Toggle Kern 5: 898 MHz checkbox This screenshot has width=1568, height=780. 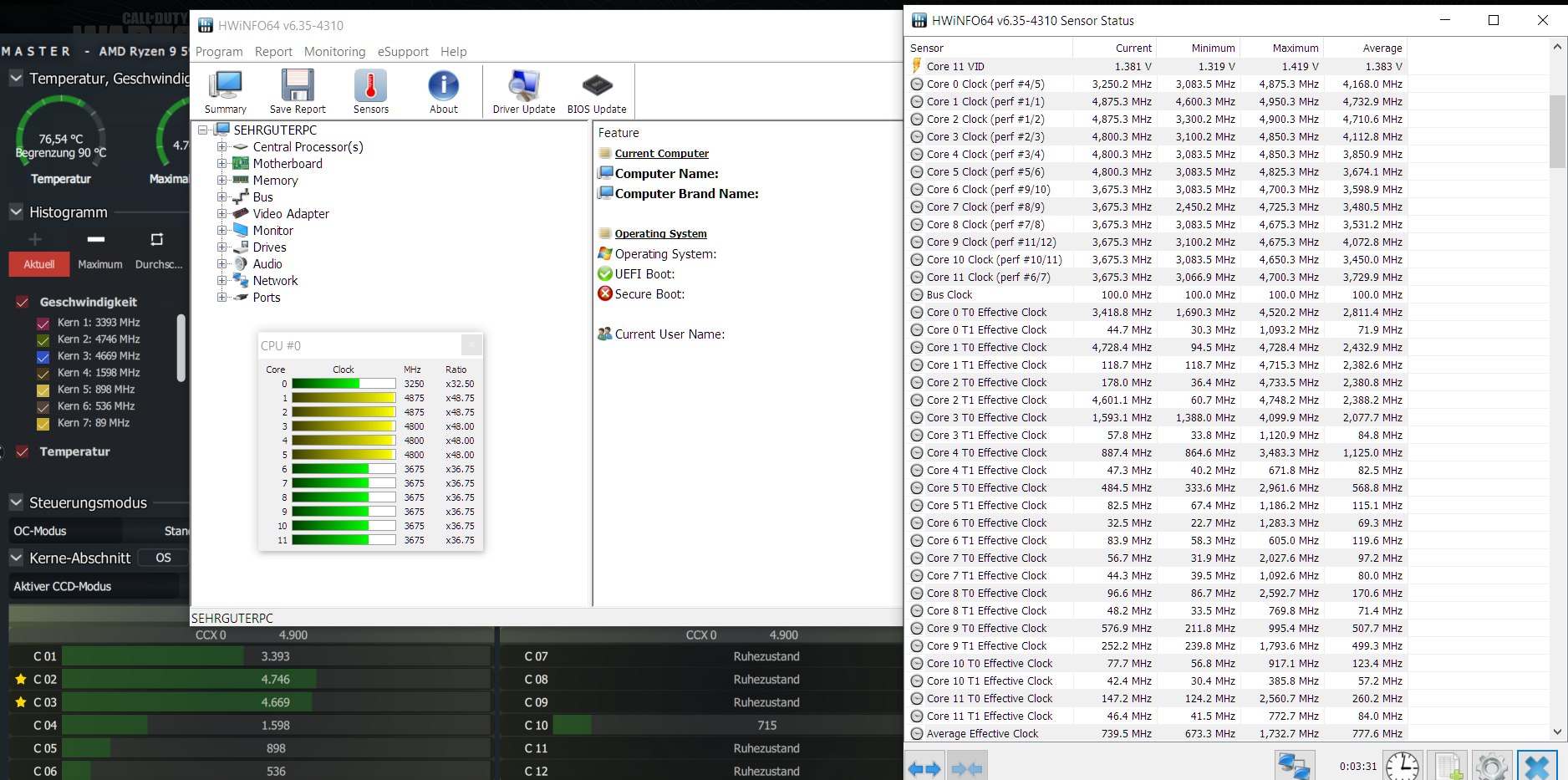coord(43,390)
